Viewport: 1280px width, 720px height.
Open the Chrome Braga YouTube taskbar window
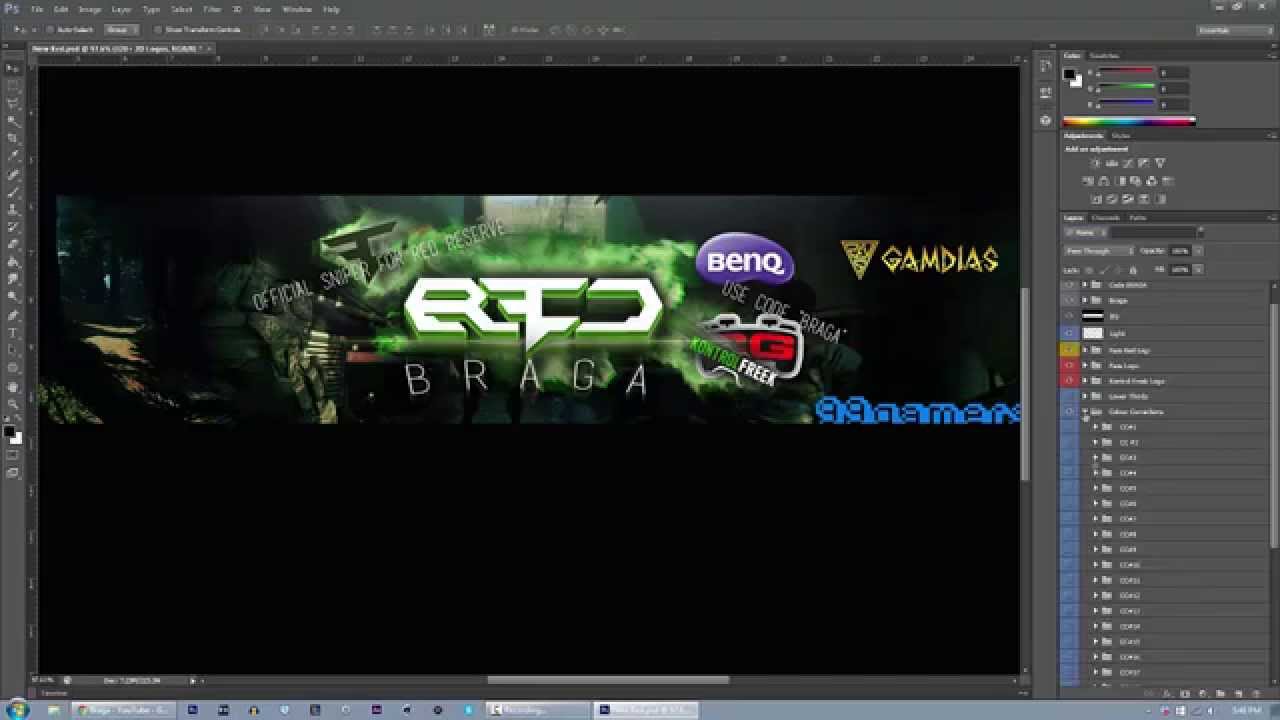coord(125,710)
